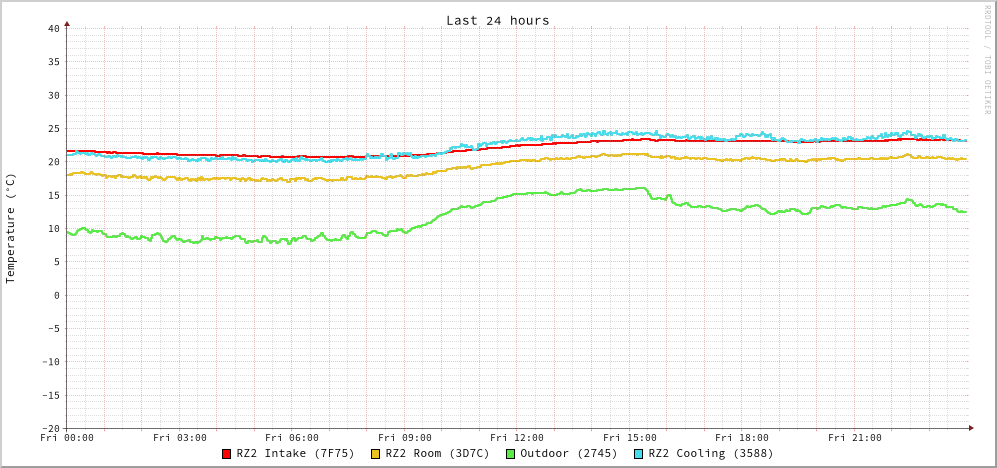Click the Fri 15:00 time axis label
Viewport: 997px width, 468px height.
pos(630,438)
